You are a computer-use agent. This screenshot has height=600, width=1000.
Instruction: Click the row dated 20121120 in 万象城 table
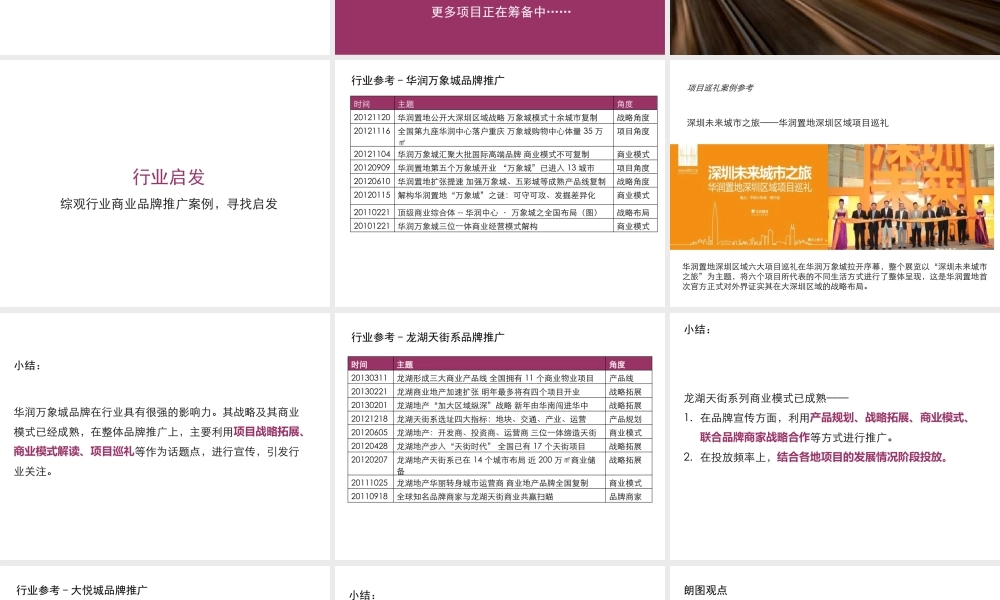click(x=504, y=117)
